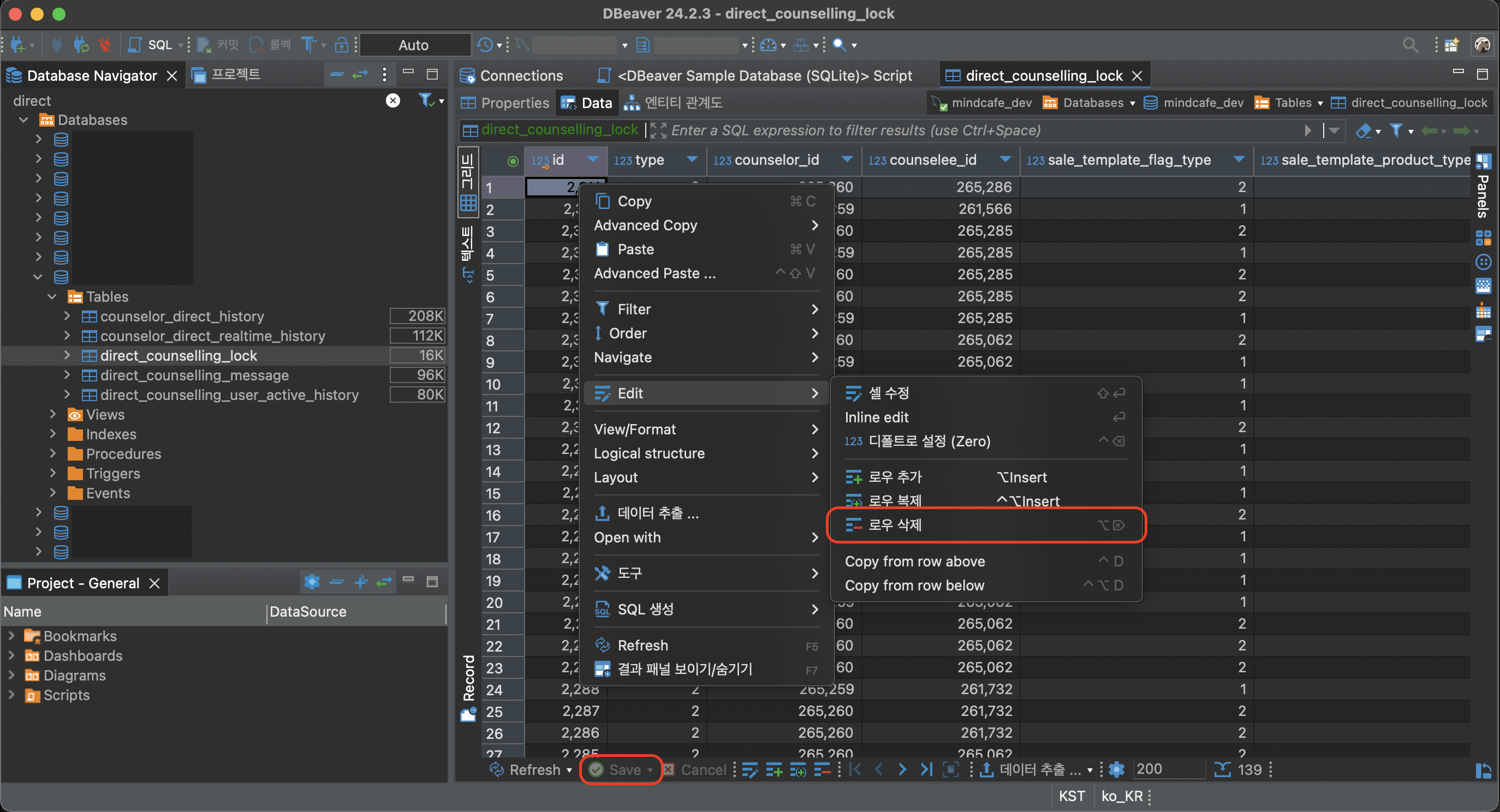The image size is (1500, 812).
Task: Click the add row icon in bottom toolbar
Action: pos(774,769)
